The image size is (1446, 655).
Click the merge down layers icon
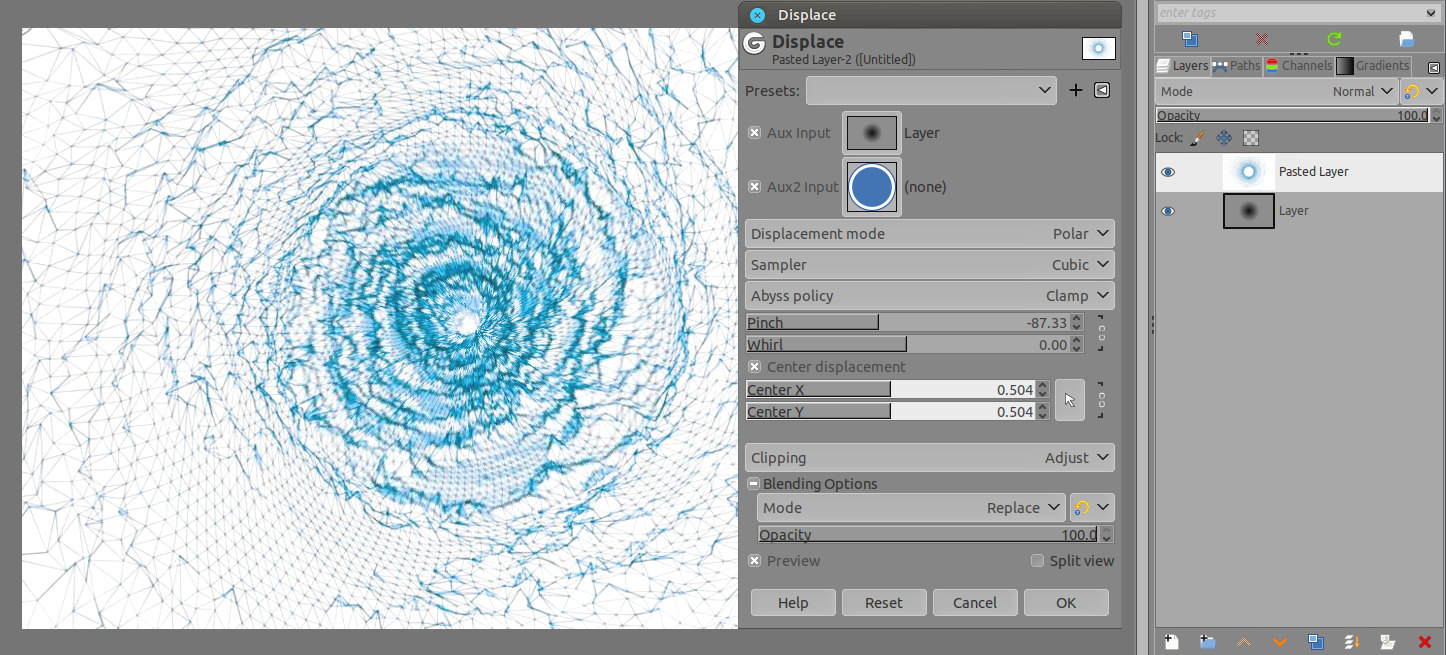pyautogui.click(x=1351, y=641)
